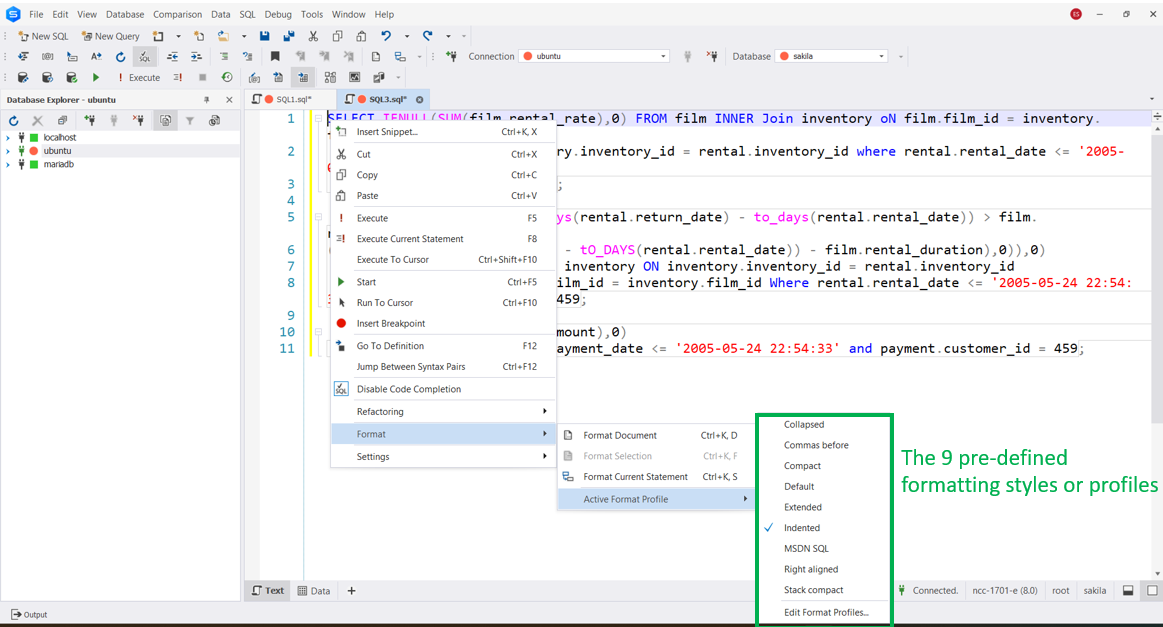
Task: Open the Connection dropdown showing ubuntu
Action: click(x=594, y=57)
